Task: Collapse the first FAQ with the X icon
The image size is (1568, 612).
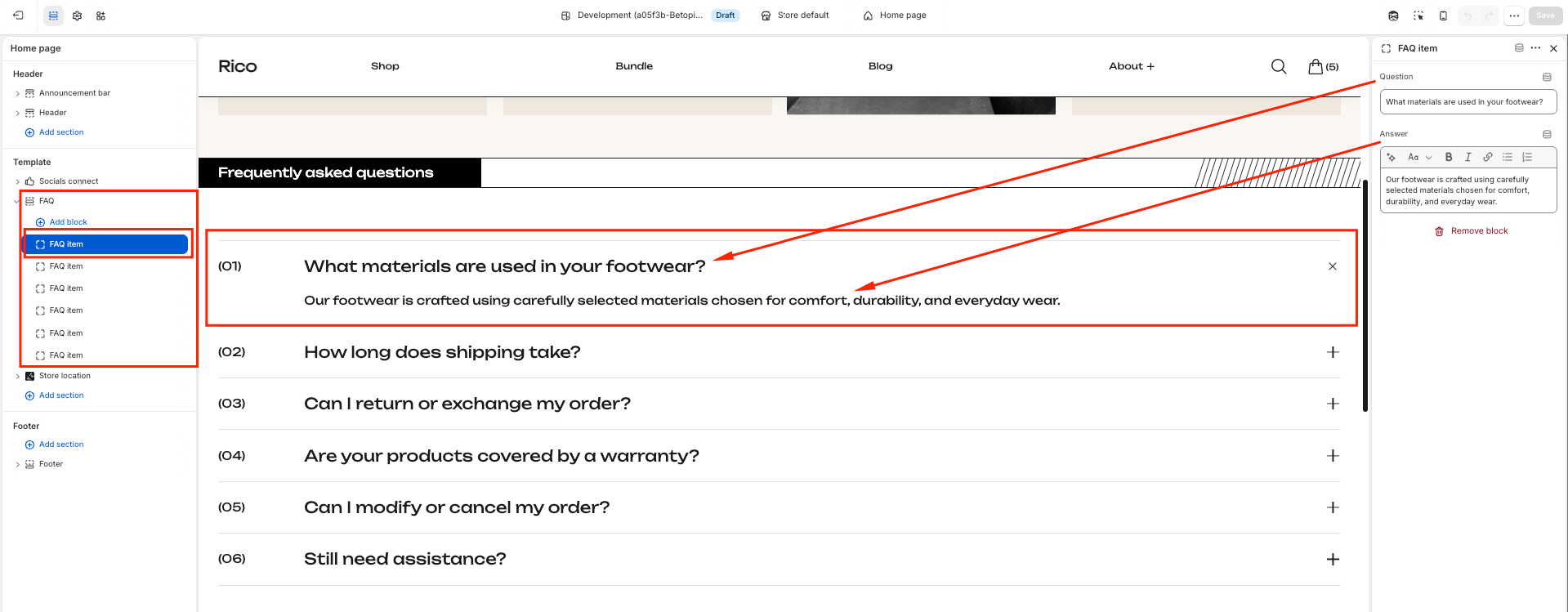Action: click(1333, 266)
